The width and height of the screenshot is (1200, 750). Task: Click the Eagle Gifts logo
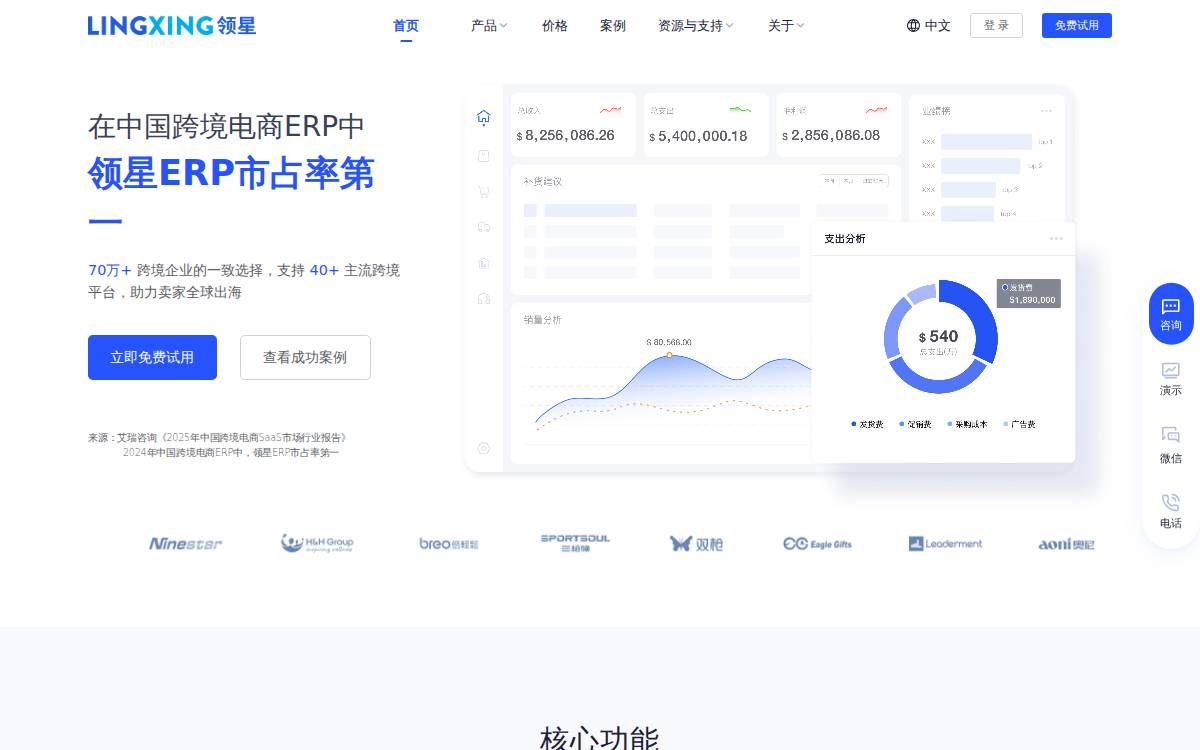[x=818, y=544]
